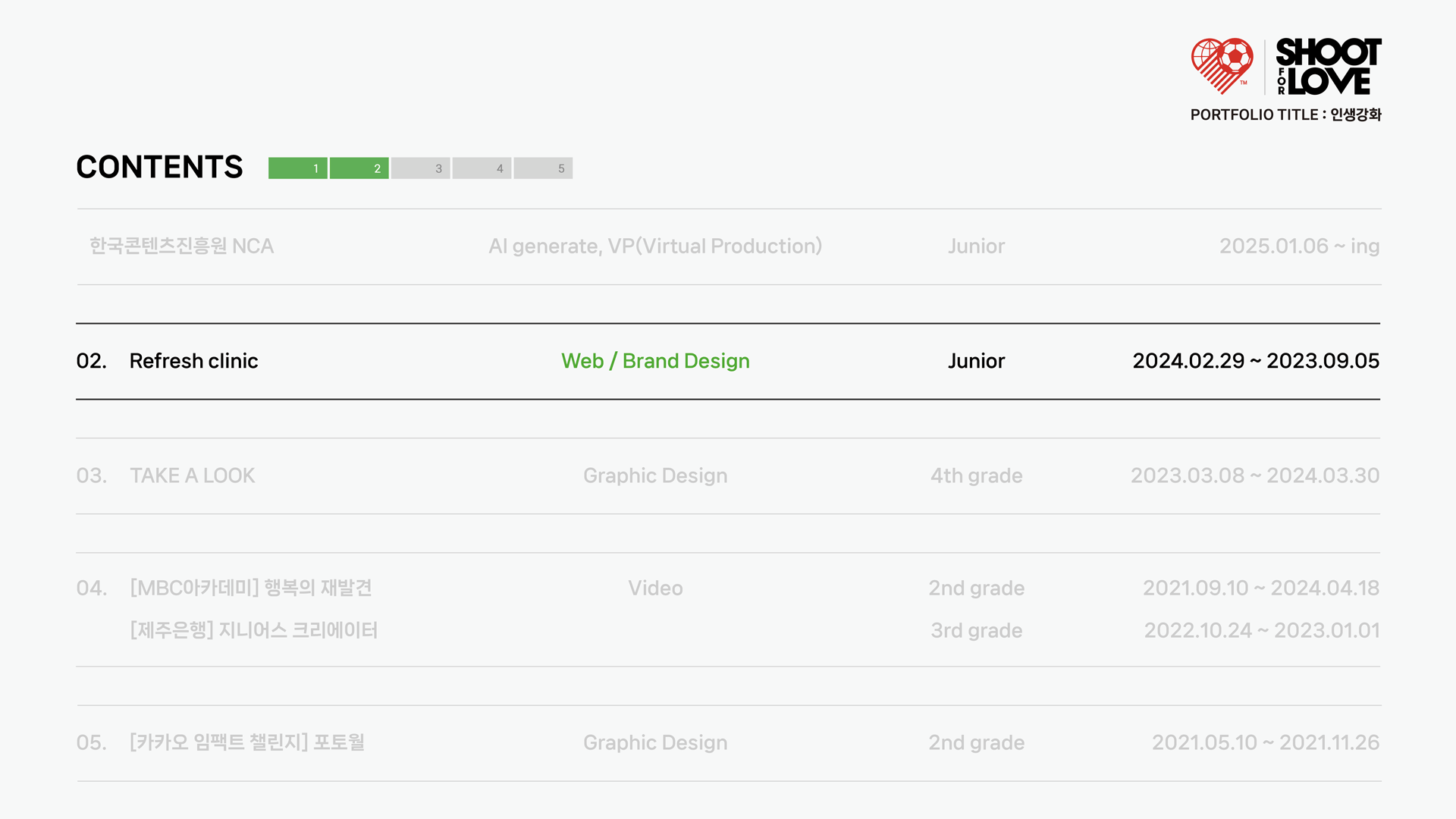Image resolution: width=1456 pixels, height=819 pixels.
Task: Jump to progress segment 4
Action: pos(482,168)
